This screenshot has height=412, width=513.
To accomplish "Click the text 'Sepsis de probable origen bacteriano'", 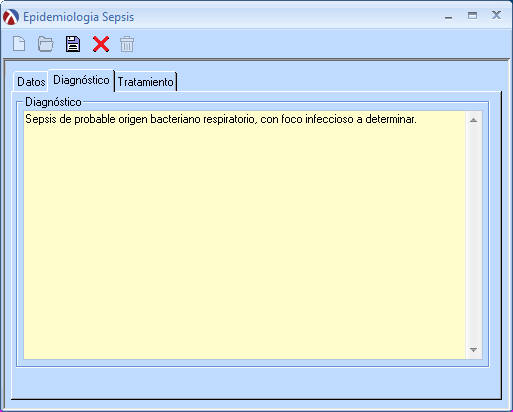I will [113, 119].
